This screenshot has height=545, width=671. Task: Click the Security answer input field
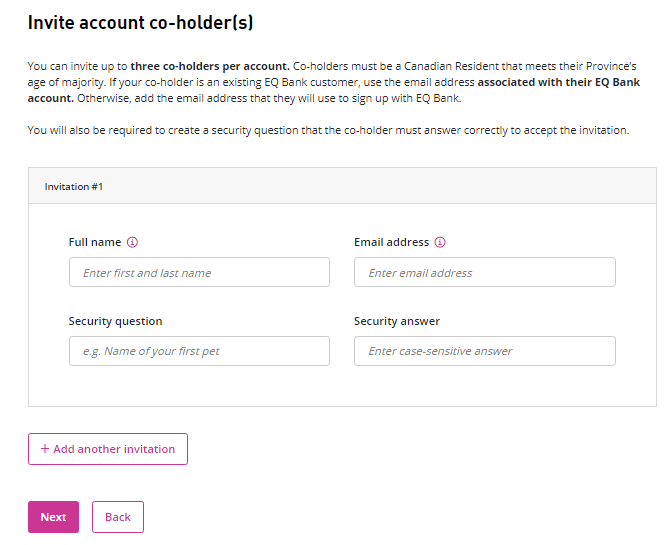point(484,351)
